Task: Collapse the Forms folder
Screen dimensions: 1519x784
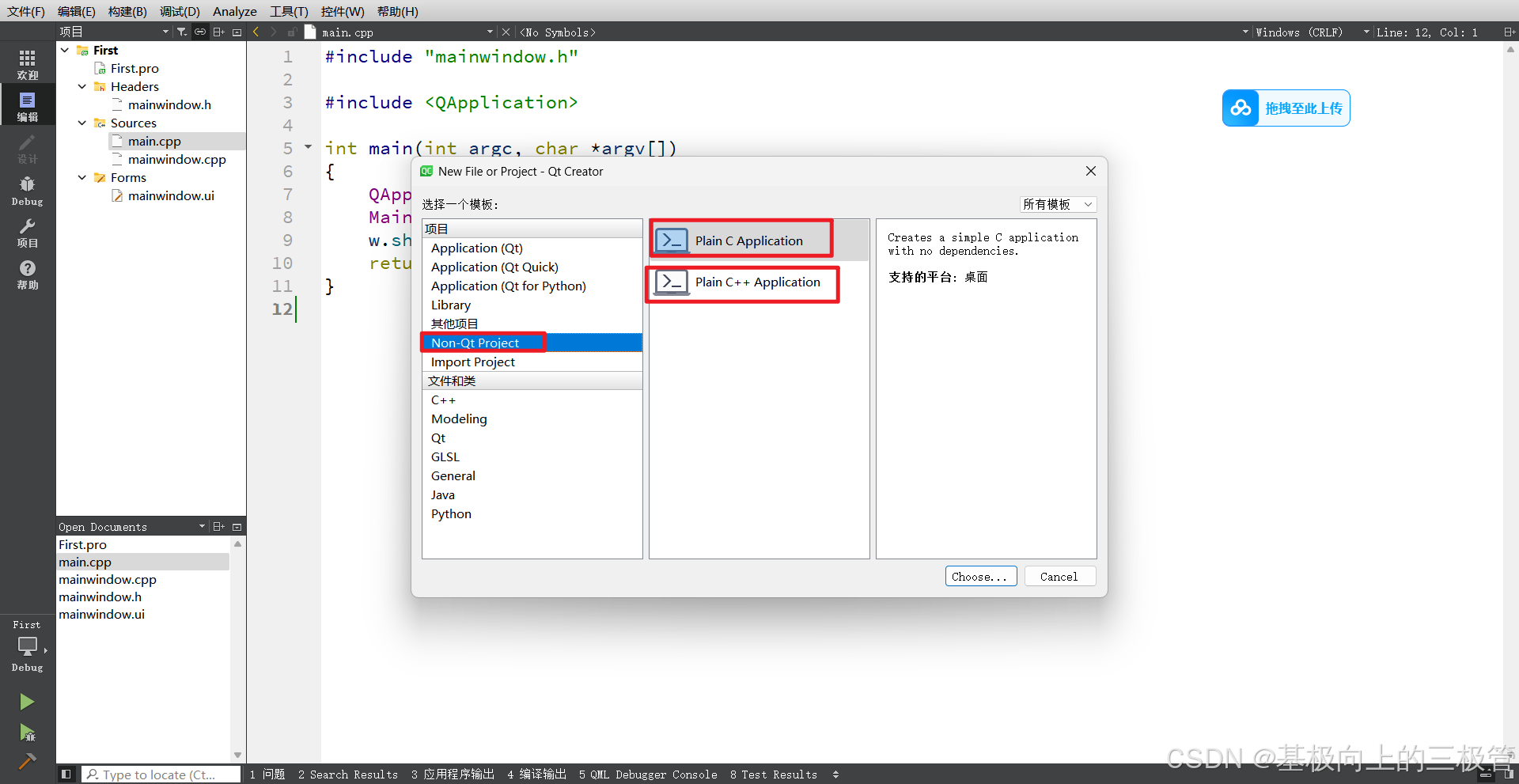Action: click(x=82, y=177)
